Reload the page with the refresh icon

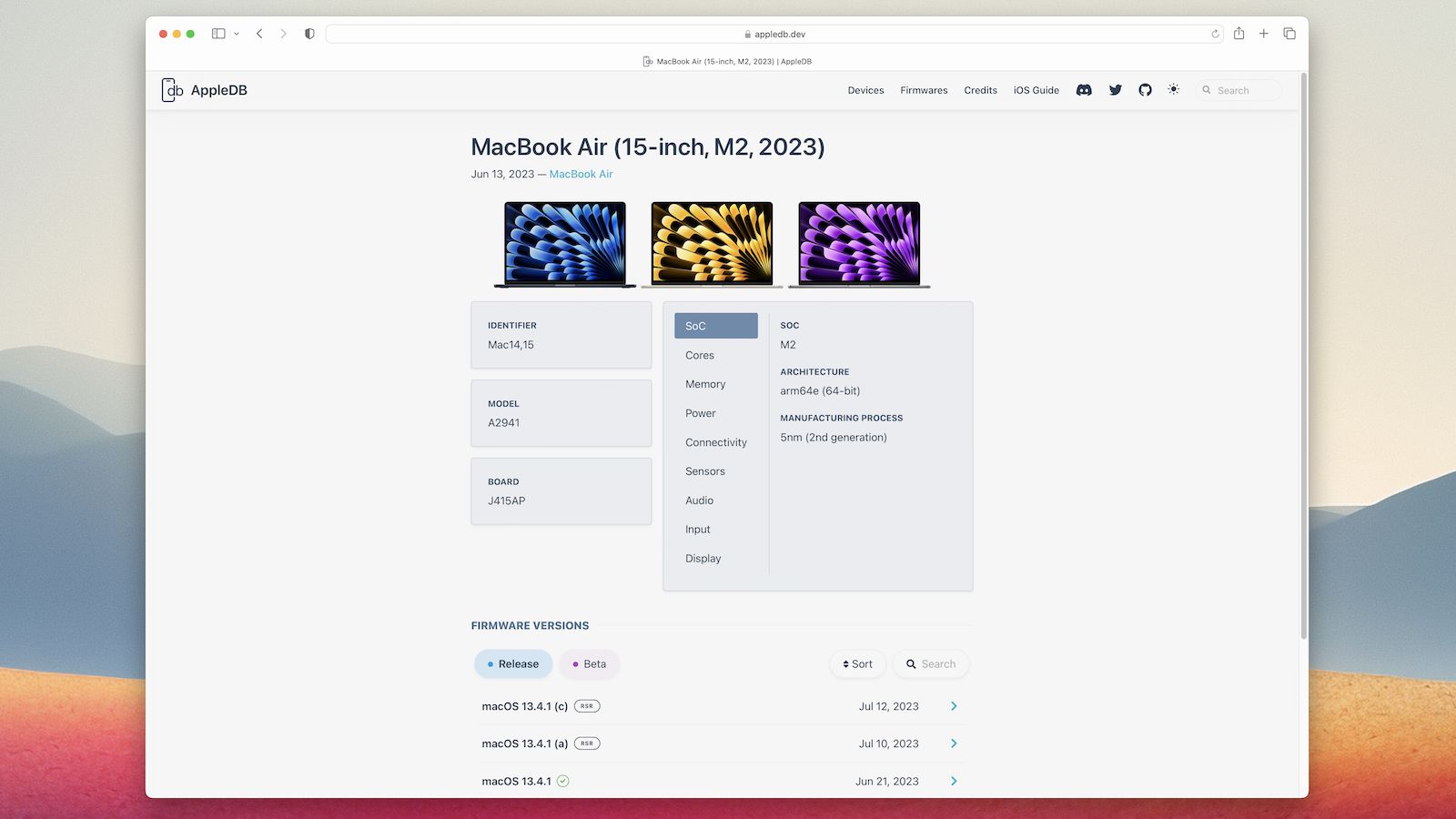pos(1215,34)
